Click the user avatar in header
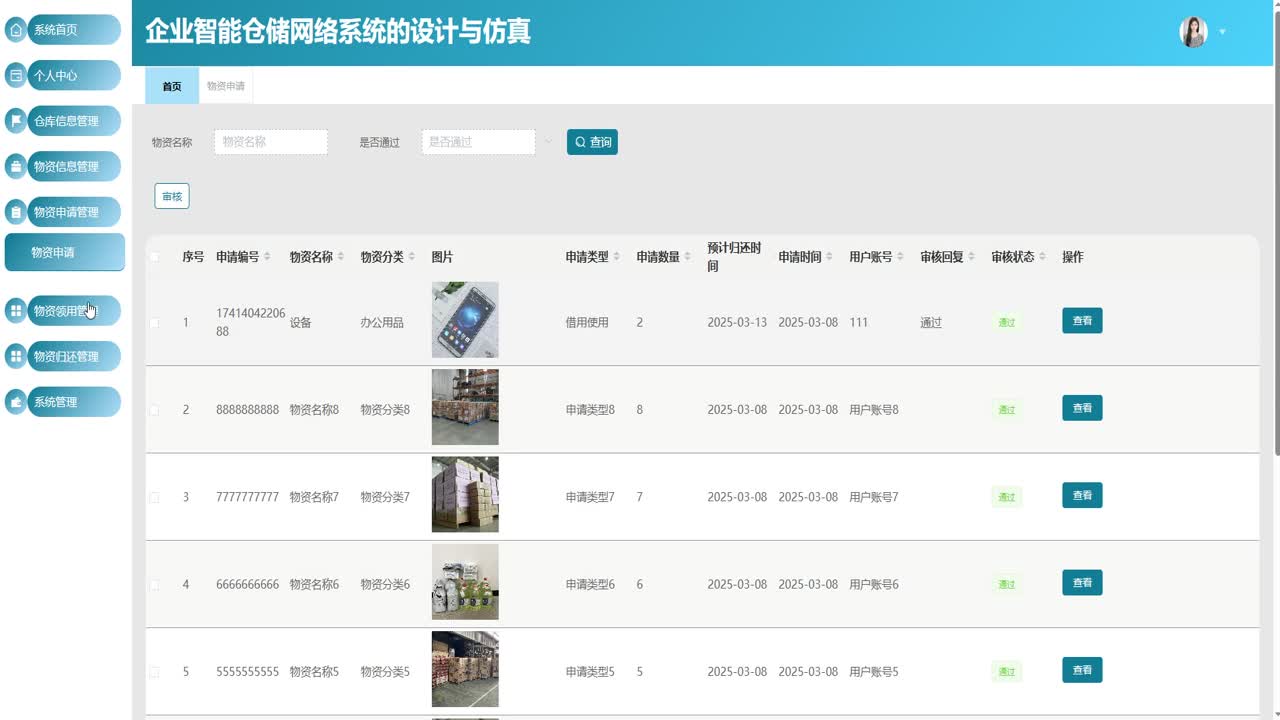 1193,32
